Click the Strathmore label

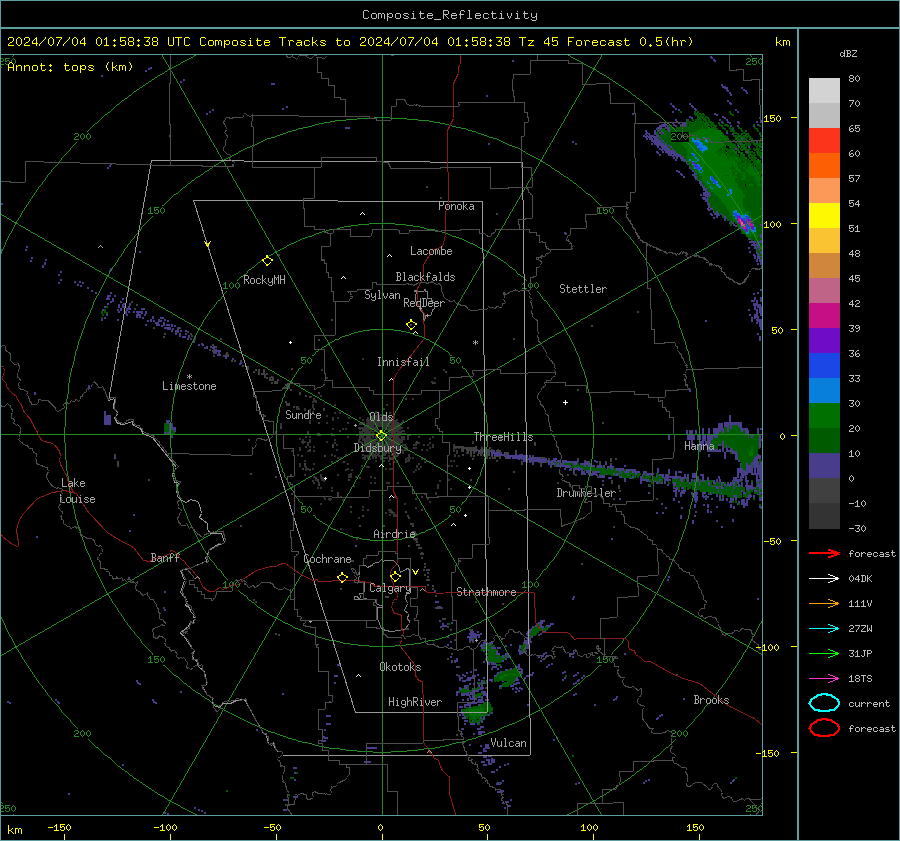486,592
